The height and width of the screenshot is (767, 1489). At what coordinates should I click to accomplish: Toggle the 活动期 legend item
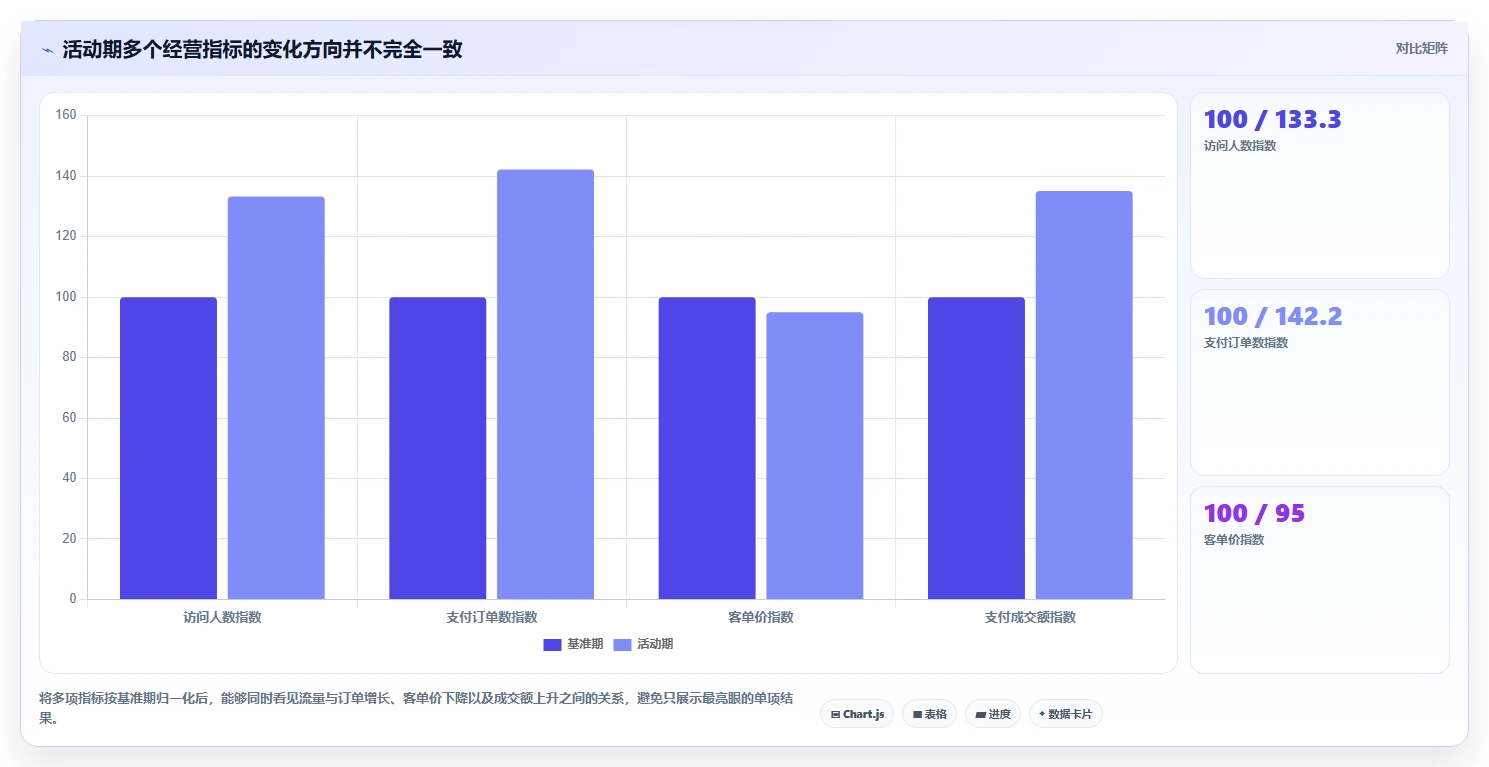(x=643, y=644)
